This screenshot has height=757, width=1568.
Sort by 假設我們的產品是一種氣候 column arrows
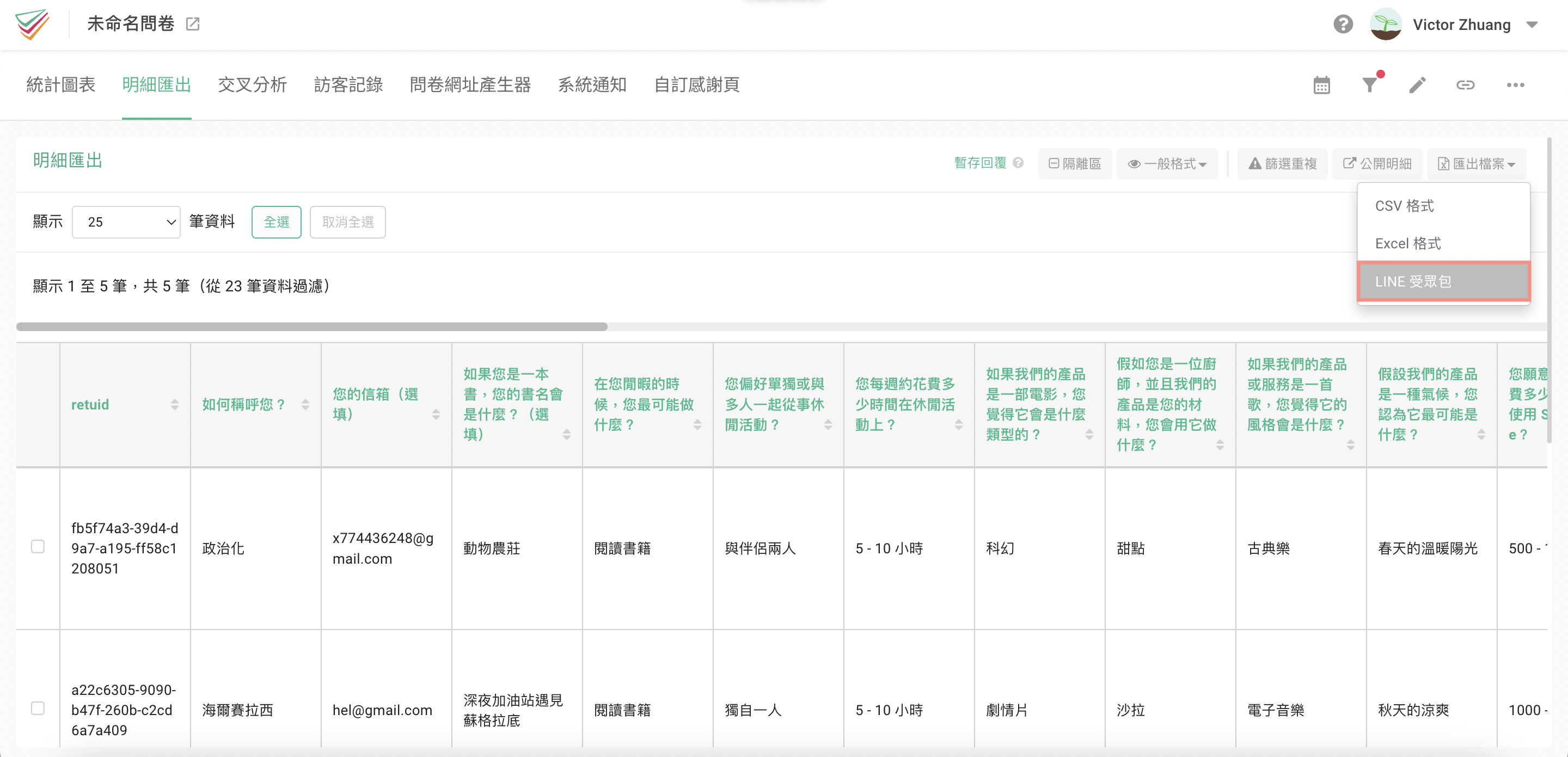coord(1481,434)
